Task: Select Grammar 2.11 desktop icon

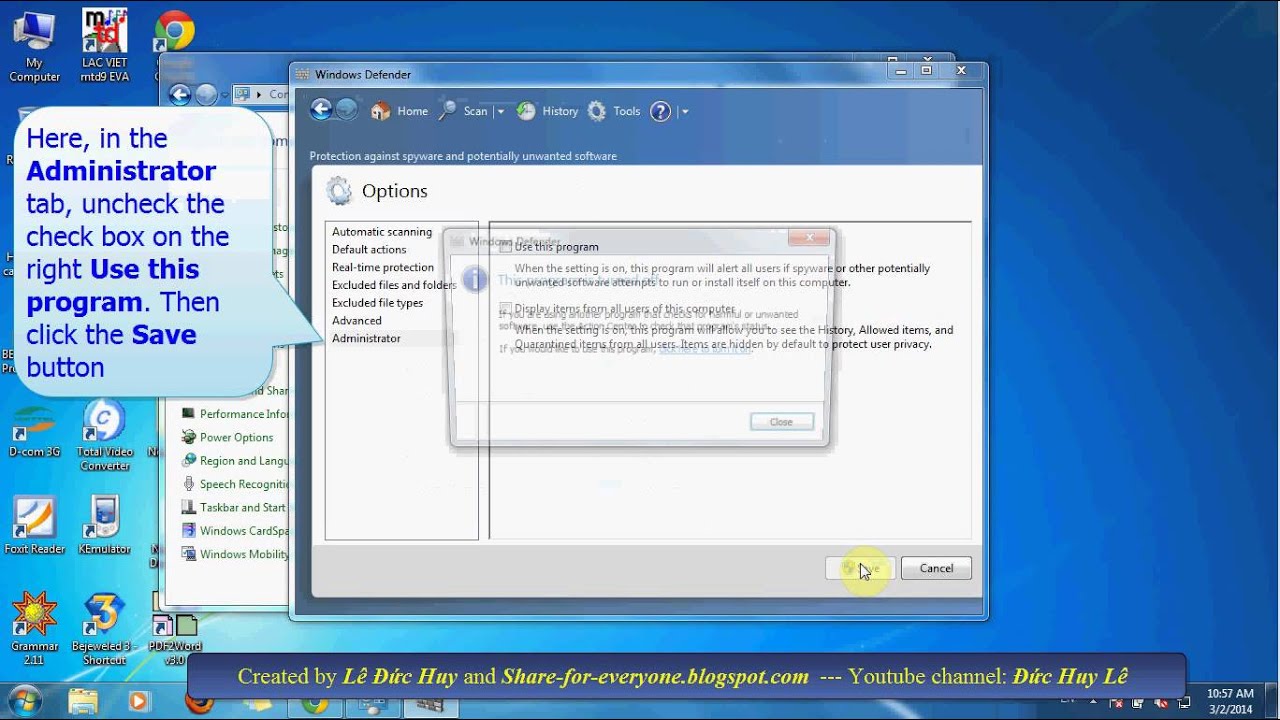Action: coord(34,629)
